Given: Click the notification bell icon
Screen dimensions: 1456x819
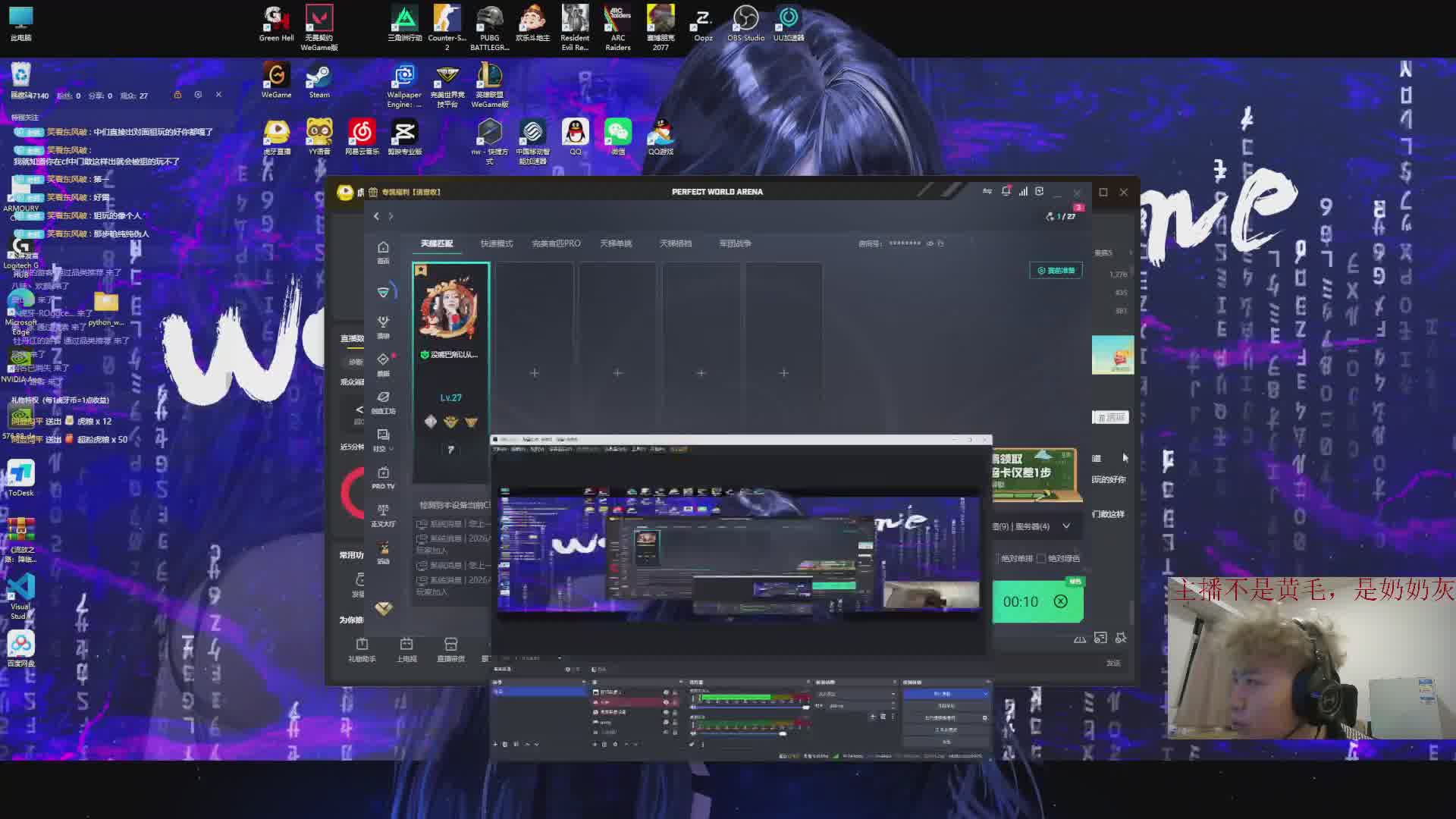Looking at the screenshot, I should click(x=1006, y=191).
